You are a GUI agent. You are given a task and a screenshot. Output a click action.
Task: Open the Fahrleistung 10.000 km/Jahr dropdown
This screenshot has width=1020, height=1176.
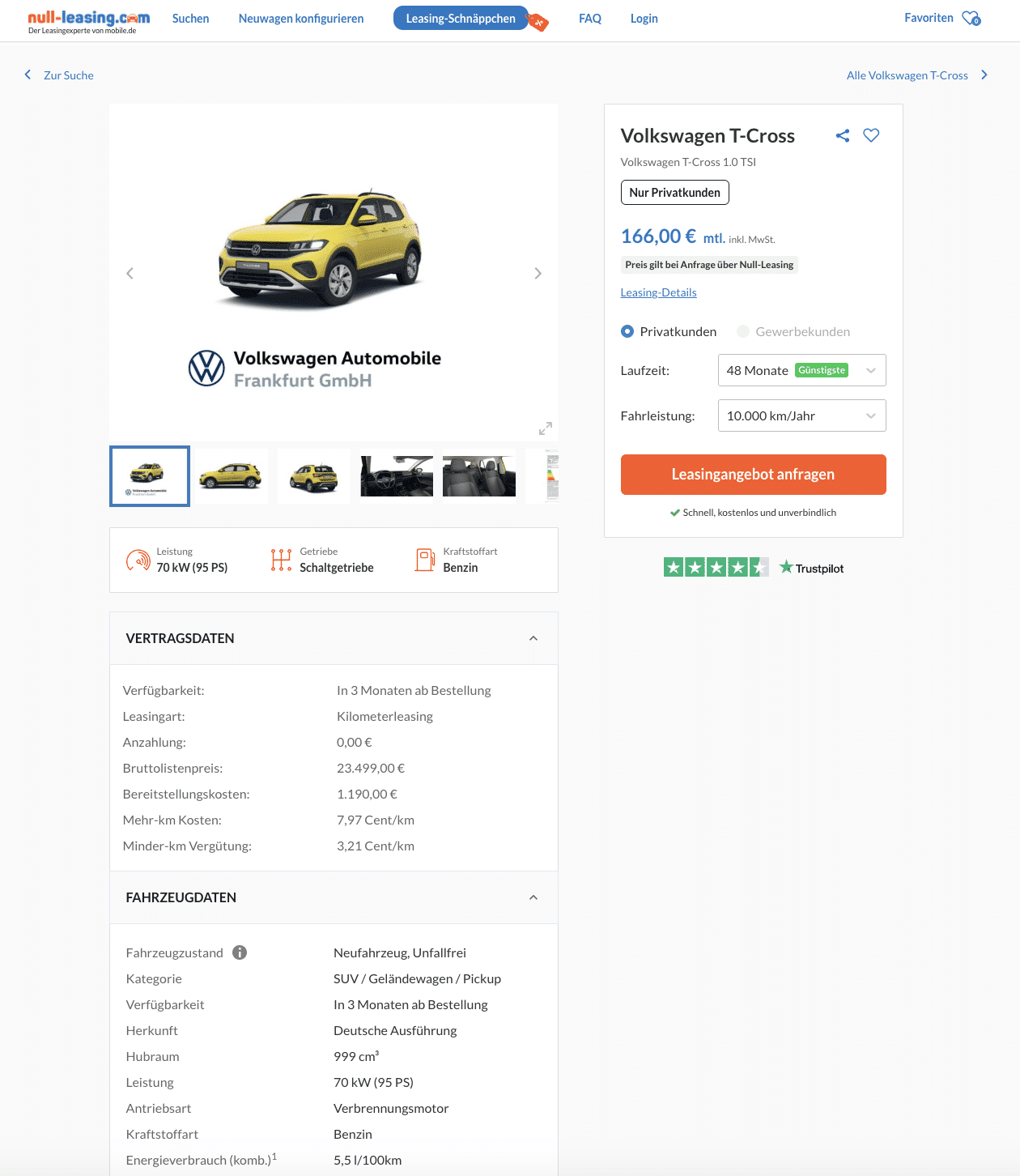(x=802, y=415)
